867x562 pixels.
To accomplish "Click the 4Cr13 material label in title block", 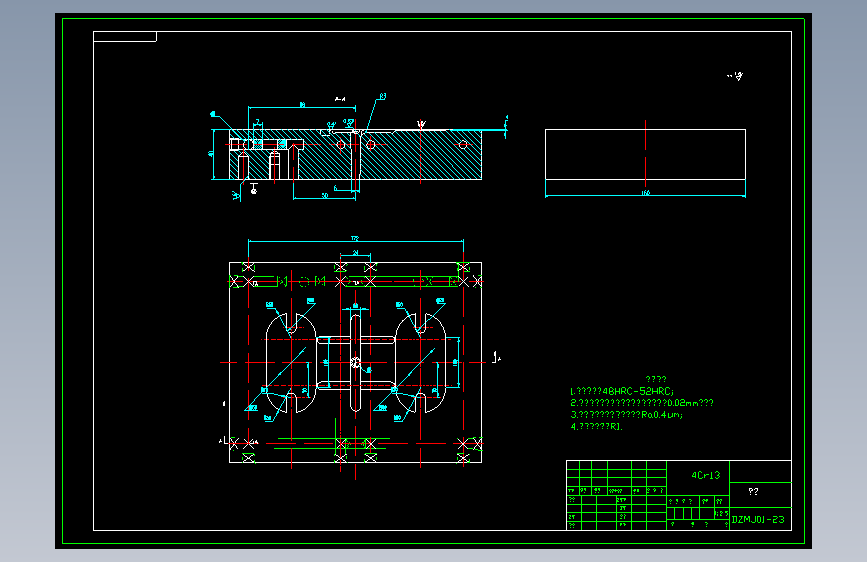I will click(x=706, y=475).
